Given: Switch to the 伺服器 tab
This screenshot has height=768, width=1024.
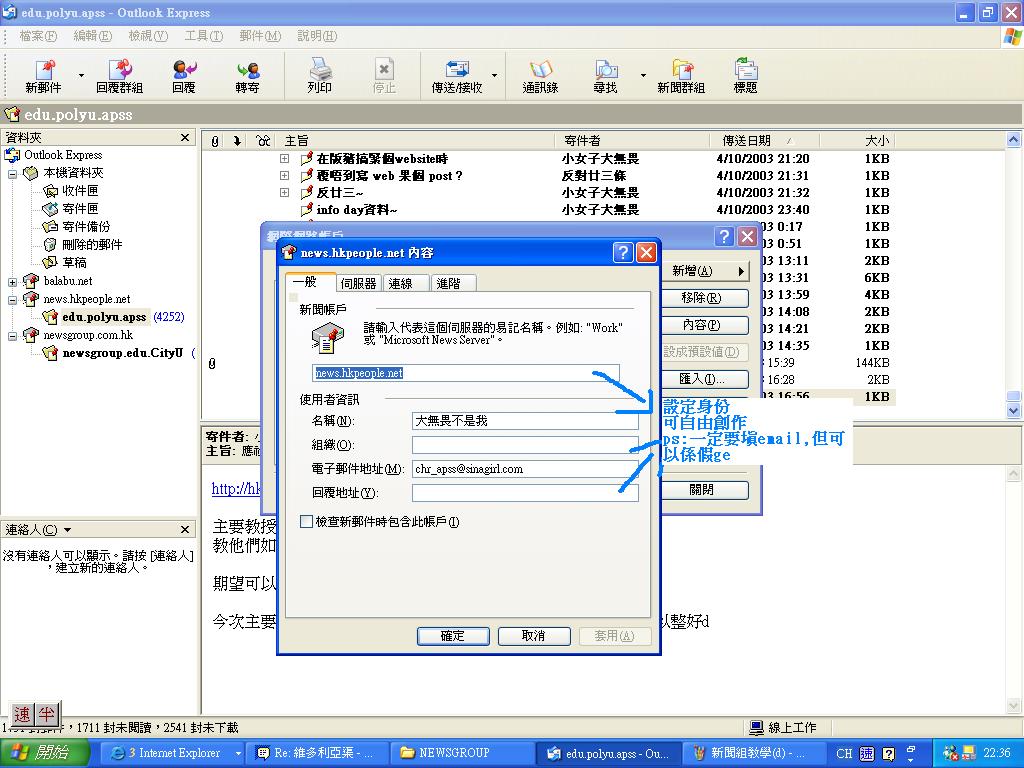Looking at the screenshot, I should (x=359, y=283).
